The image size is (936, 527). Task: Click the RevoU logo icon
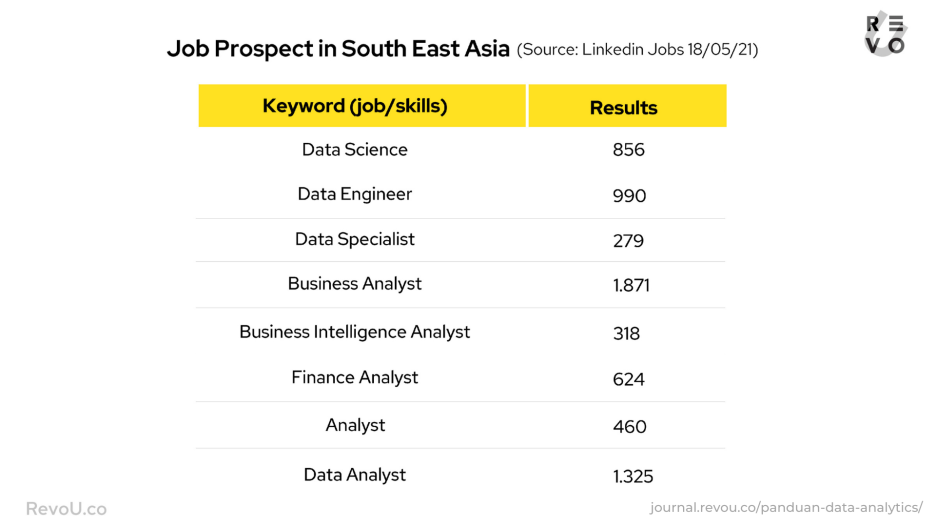[884, 34]
